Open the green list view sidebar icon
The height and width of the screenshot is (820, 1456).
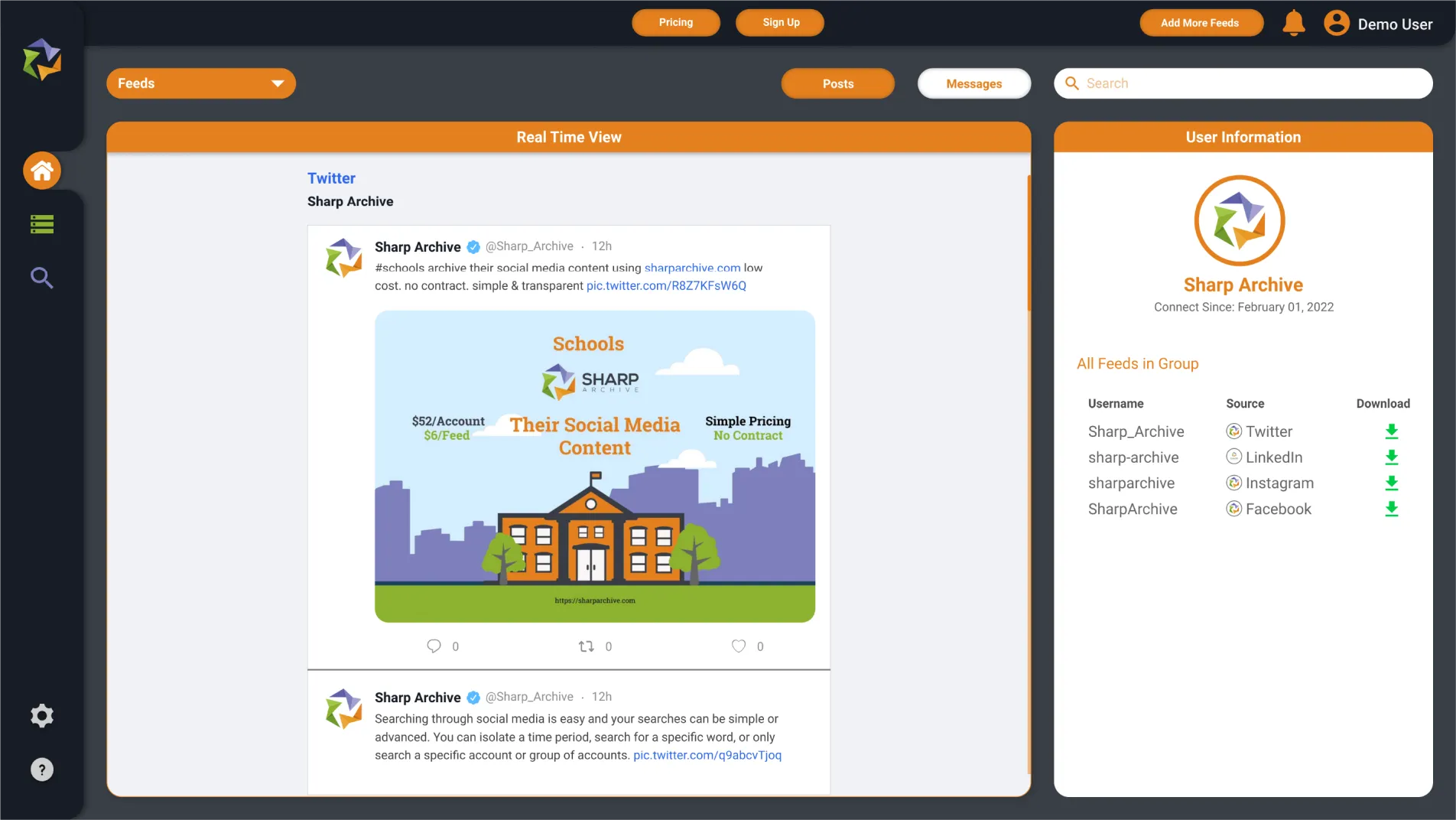[42, 224]
